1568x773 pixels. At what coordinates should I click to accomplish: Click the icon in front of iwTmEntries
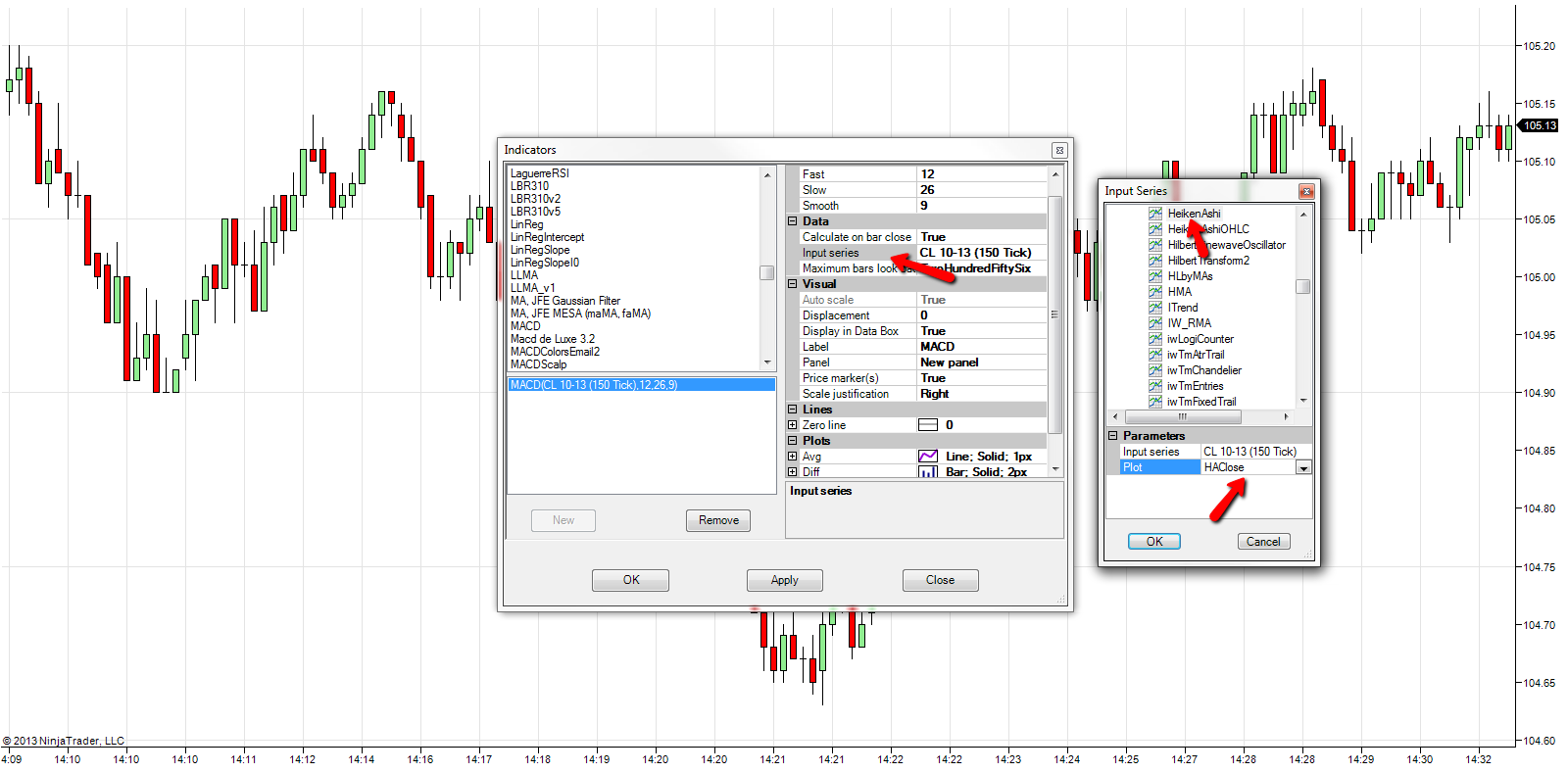(x=1155, y=386)
